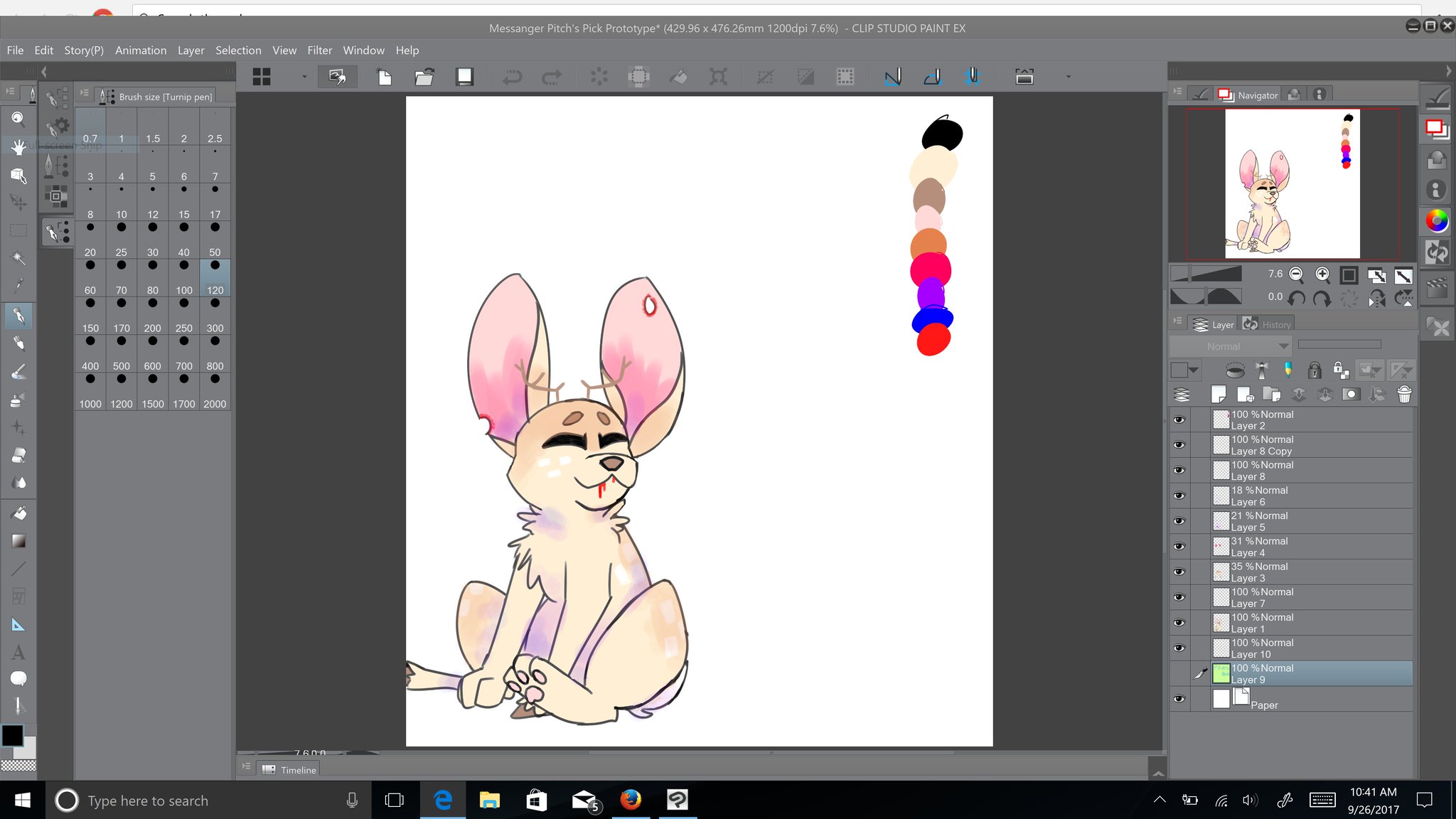The image size is (1456, 819).
Task: Select the black main color swatch
Action: (x=12, y=735)
